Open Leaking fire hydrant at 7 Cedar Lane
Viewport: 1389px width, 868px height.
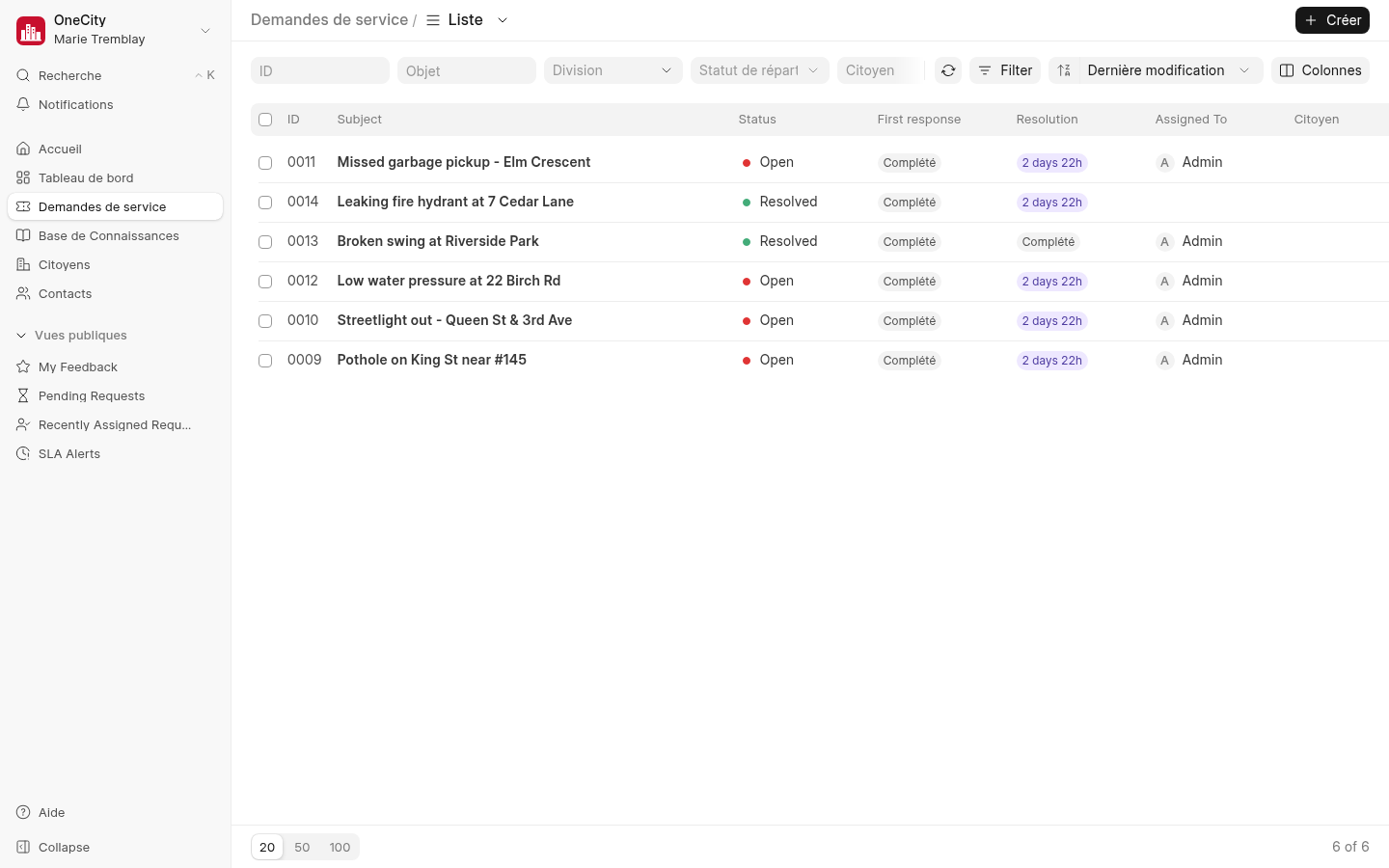[x=455, y=202]
